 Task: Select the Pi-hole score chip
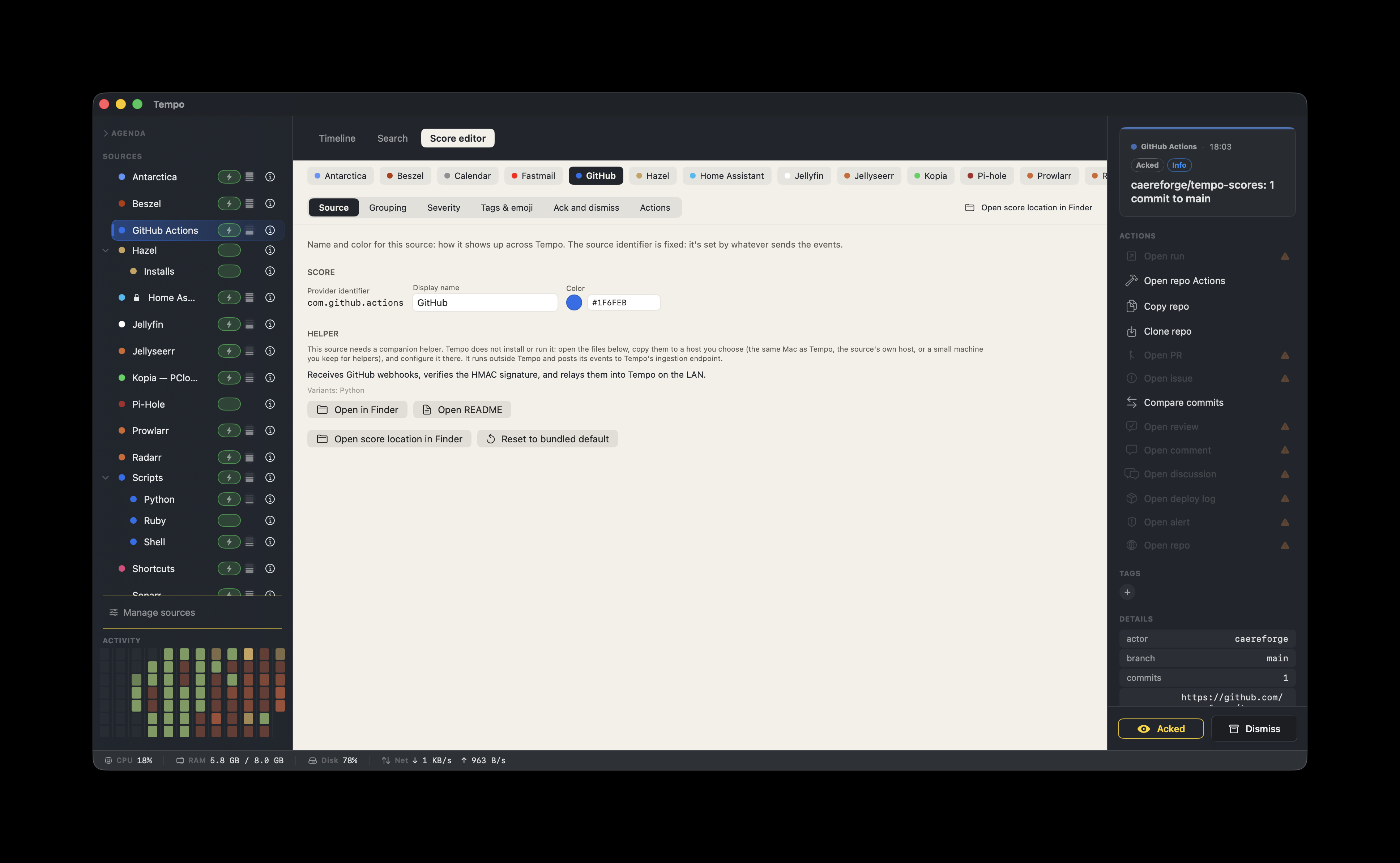click(987, 176)
